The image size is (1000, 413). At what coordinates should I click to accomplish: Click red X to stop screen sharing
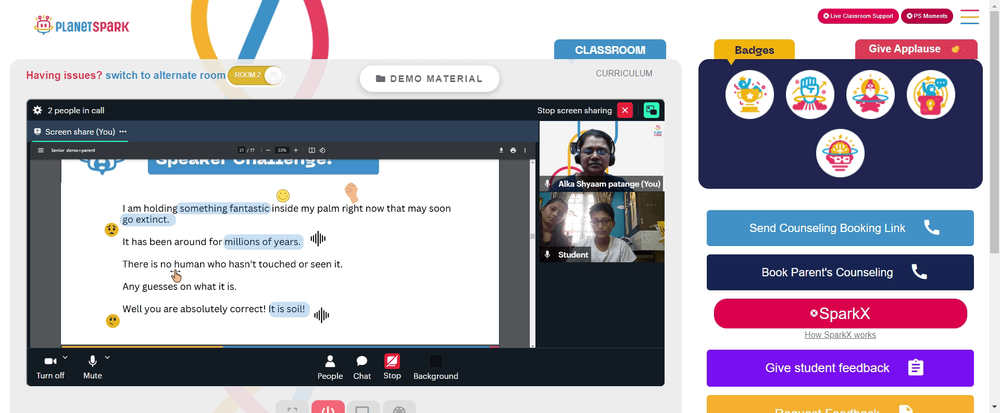pos(625,110)
